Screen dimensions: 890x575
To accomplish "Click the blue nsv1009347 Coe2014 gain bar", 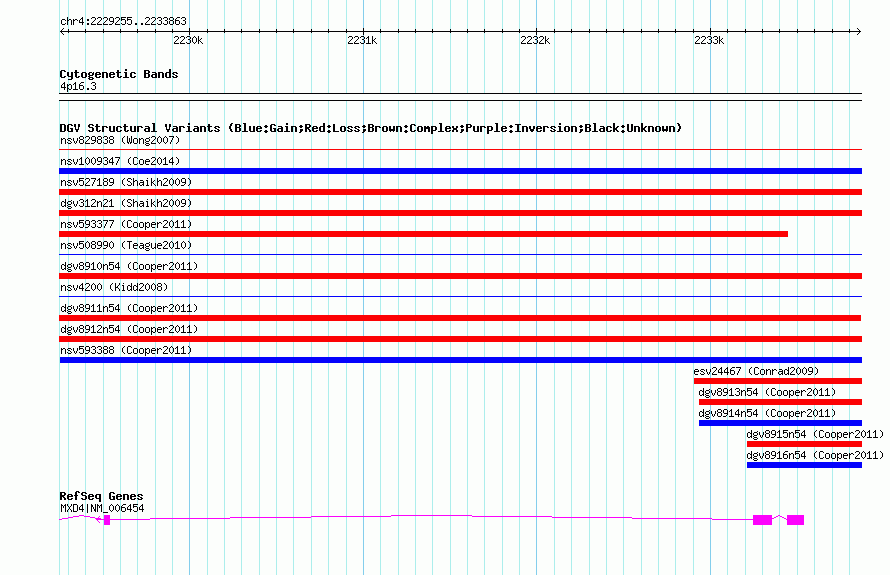I will pos(460,171).
